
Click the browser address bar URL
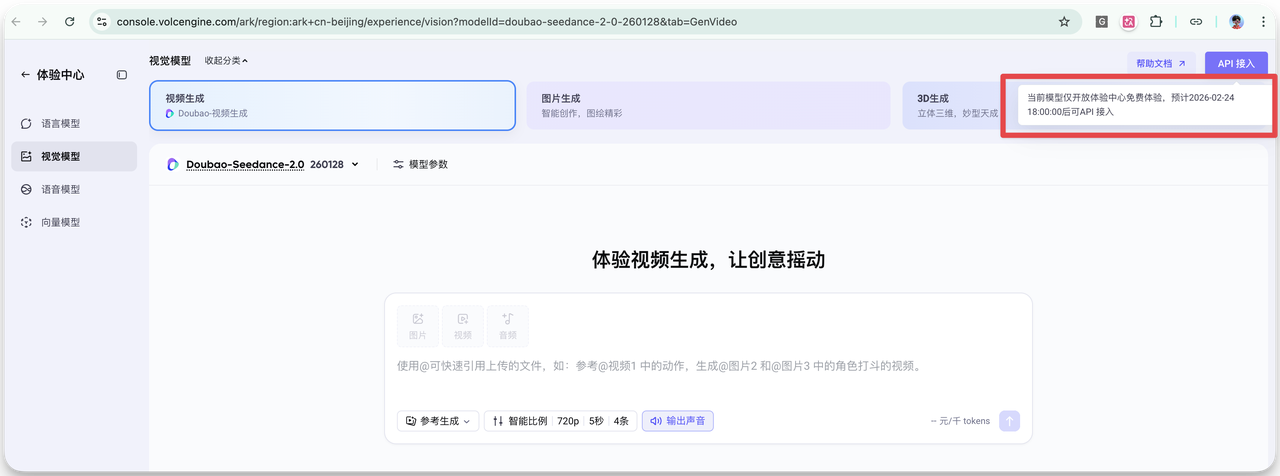click(x=427, y=21)
